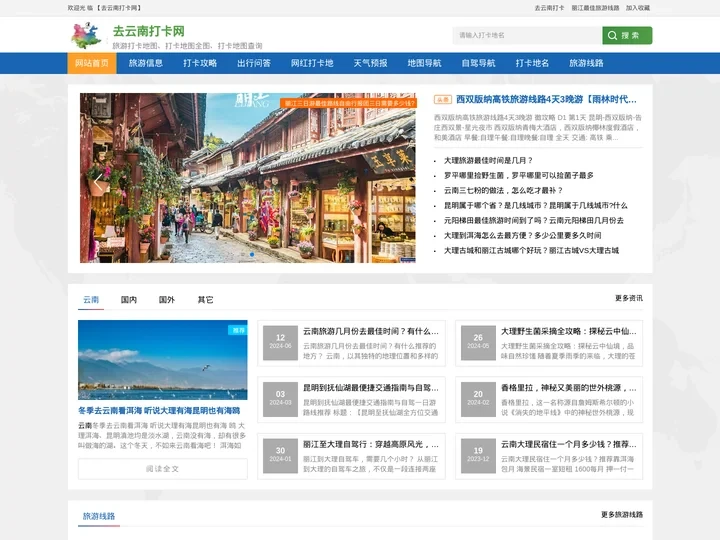Open 云南三七粉的做法 article link
The width and height of the screenshot is (720, 540).
point(503,190)
